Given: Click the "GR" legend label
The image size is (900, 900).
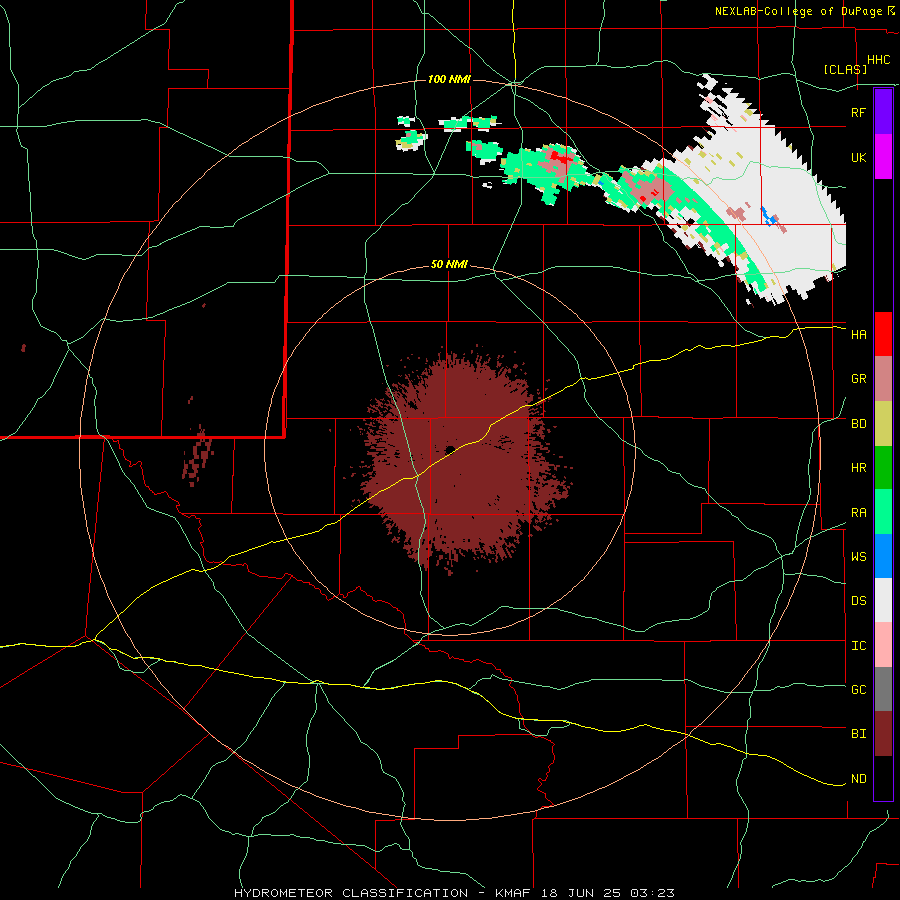Looking at the screenshot, I should click(x=858, y=379).
